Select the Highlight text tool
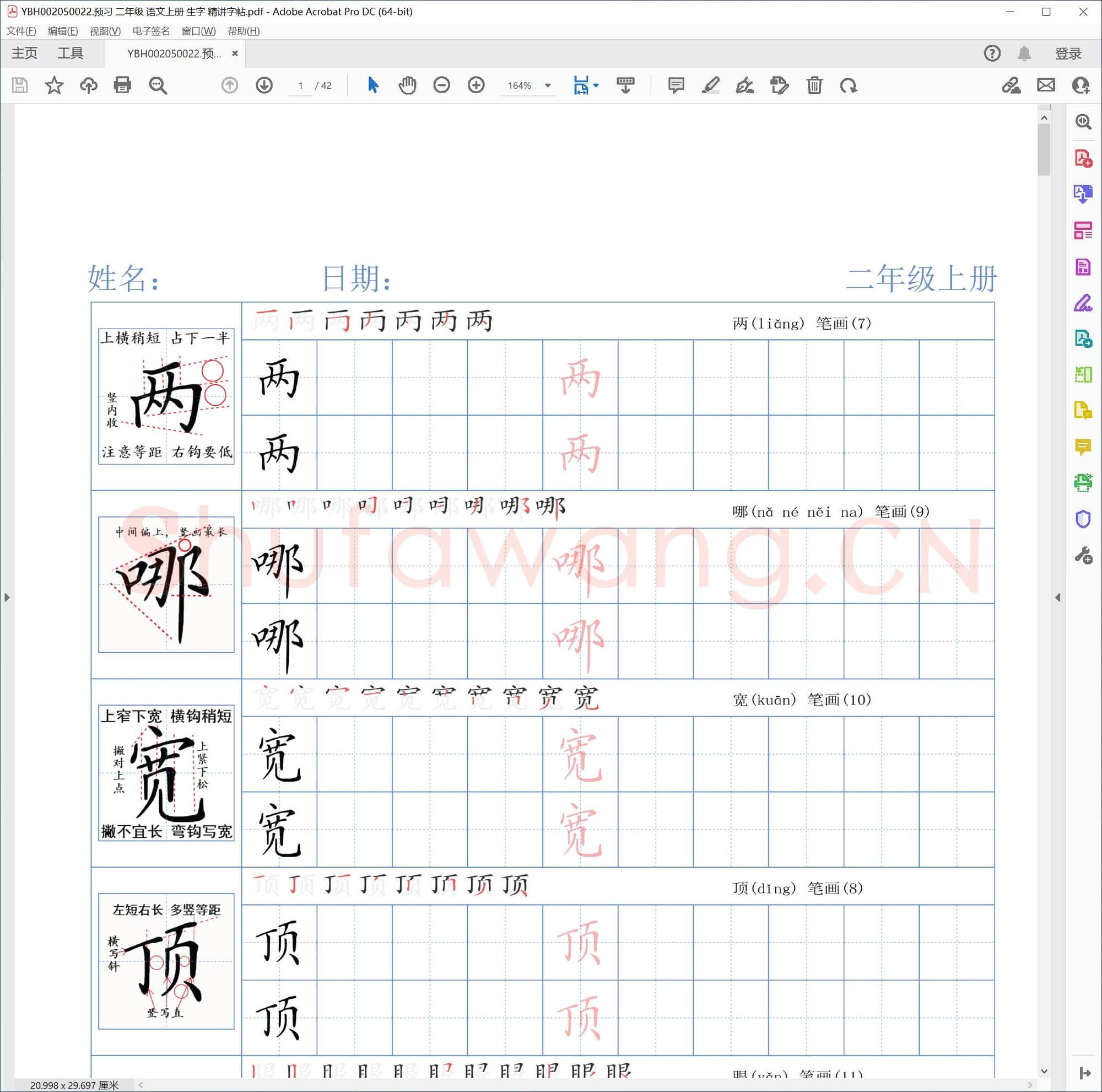 click(x=710, y=85)
